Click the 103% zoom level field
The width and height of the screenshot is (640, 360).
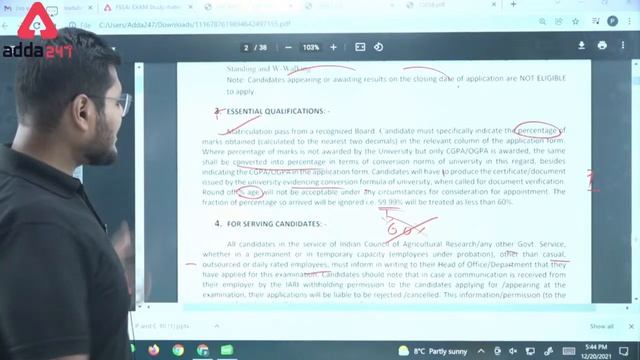311,47
